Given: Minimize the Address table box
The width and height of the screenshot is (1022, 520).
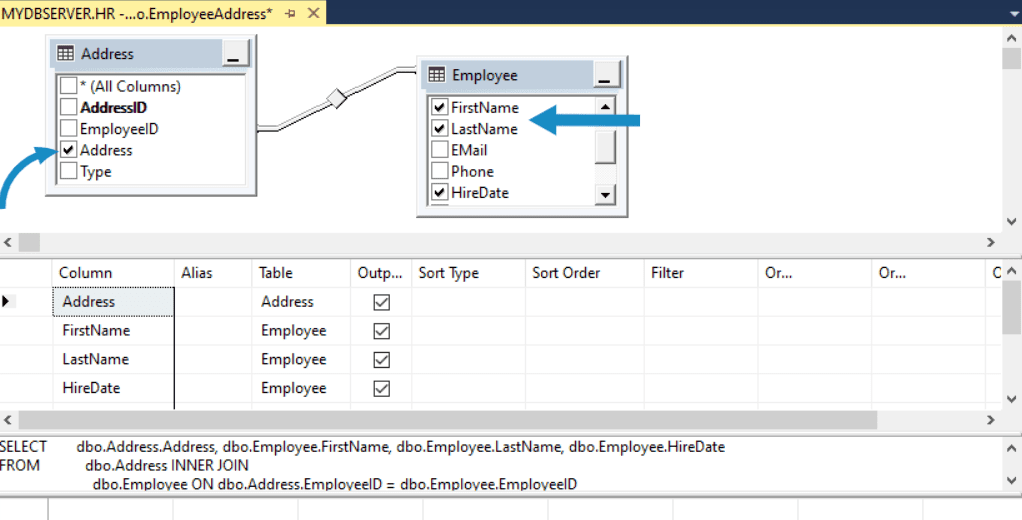Looking at the screenshot, I should click(x=233, y=54).
